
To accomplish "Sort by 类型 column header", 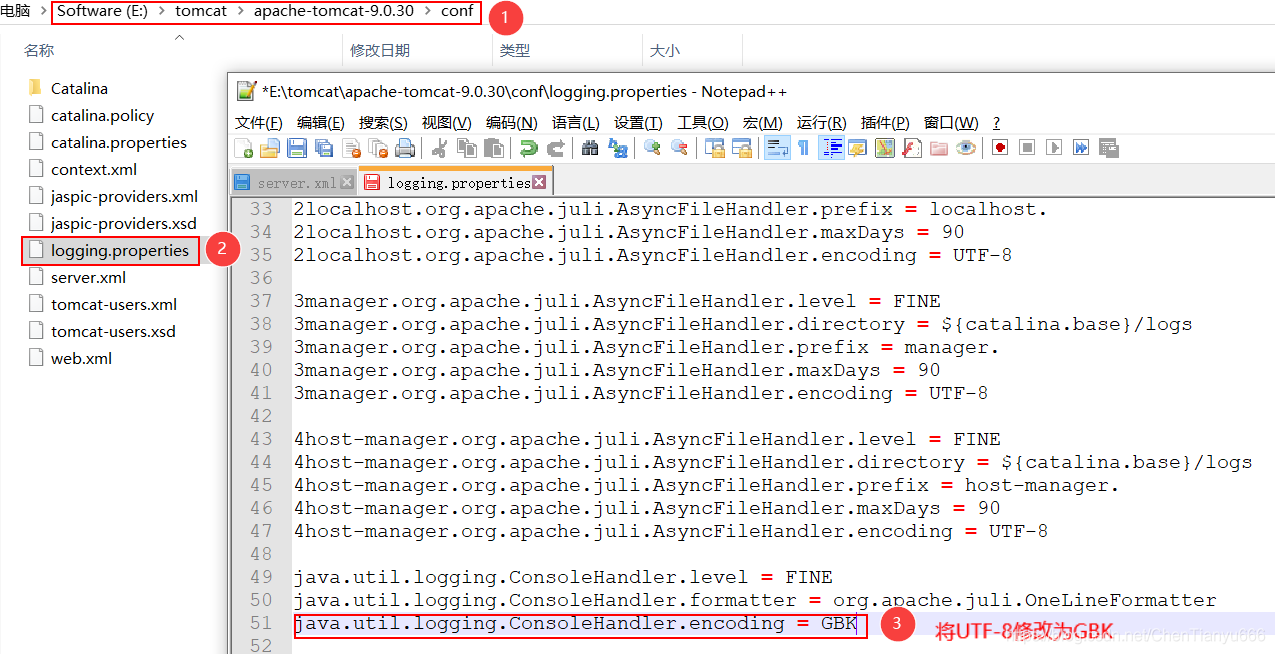I will [515, 50].
